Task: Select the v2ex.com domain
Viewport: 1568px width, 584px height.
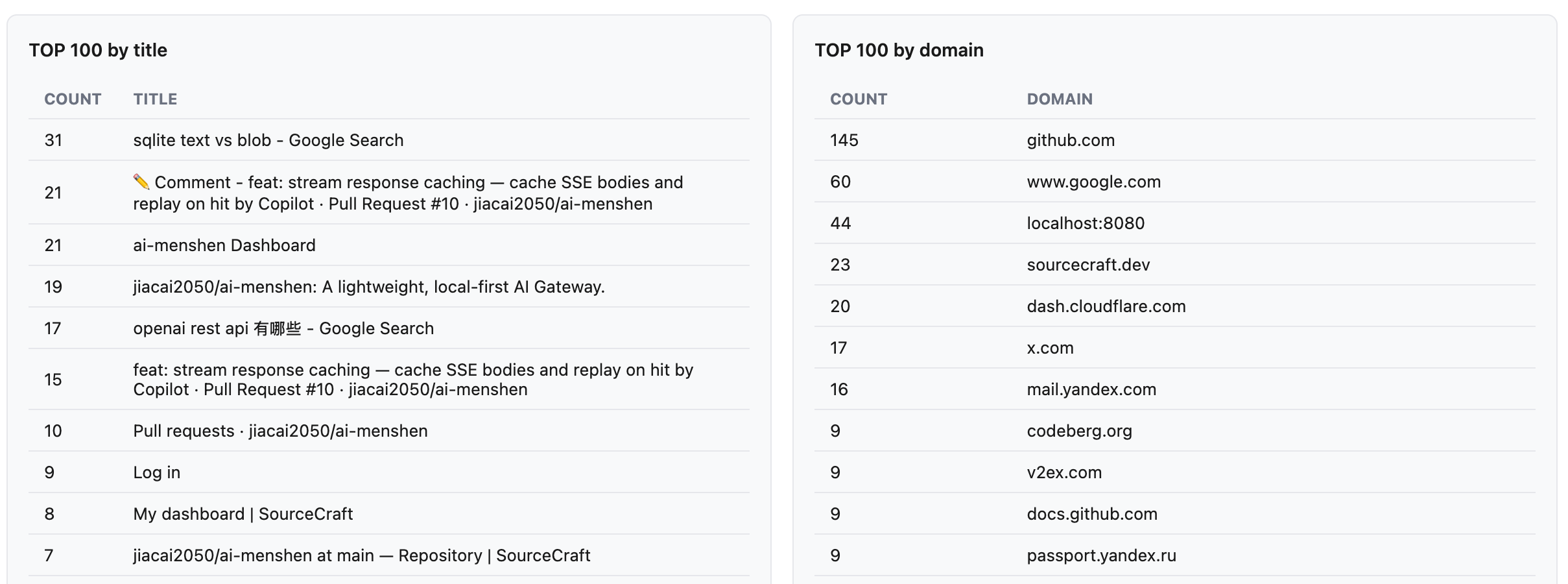Action: point(1065,472)
